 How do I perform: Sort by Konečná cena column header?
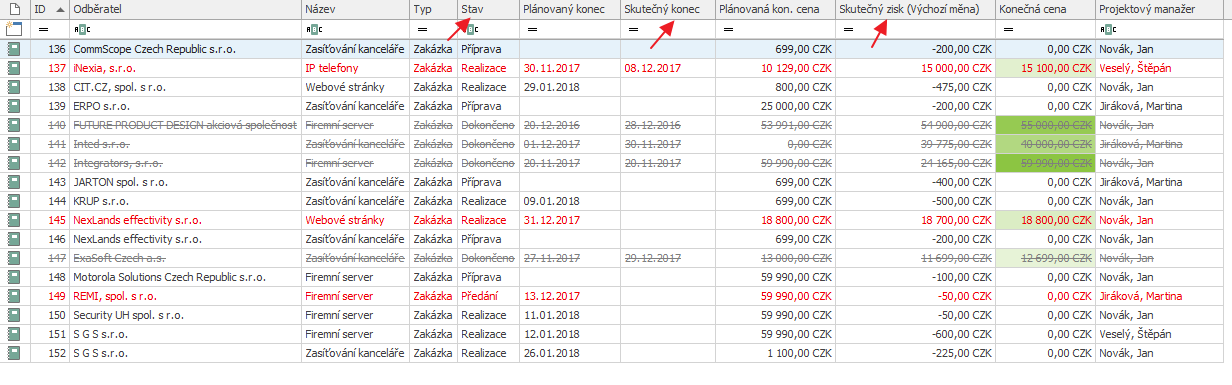1045,9
